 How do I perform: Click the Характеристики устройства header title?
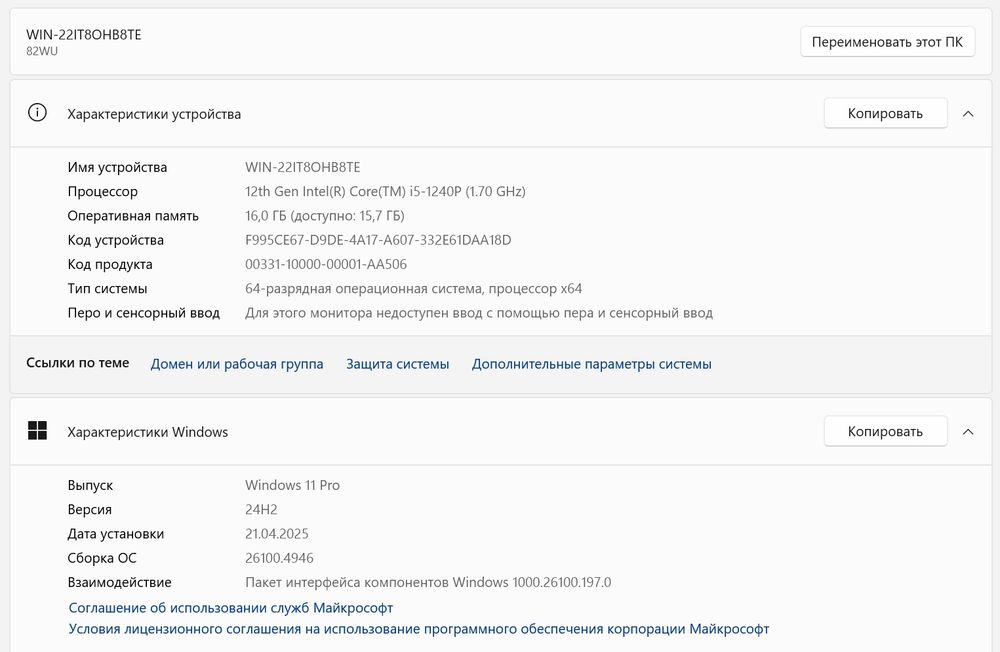pos(154,114)
